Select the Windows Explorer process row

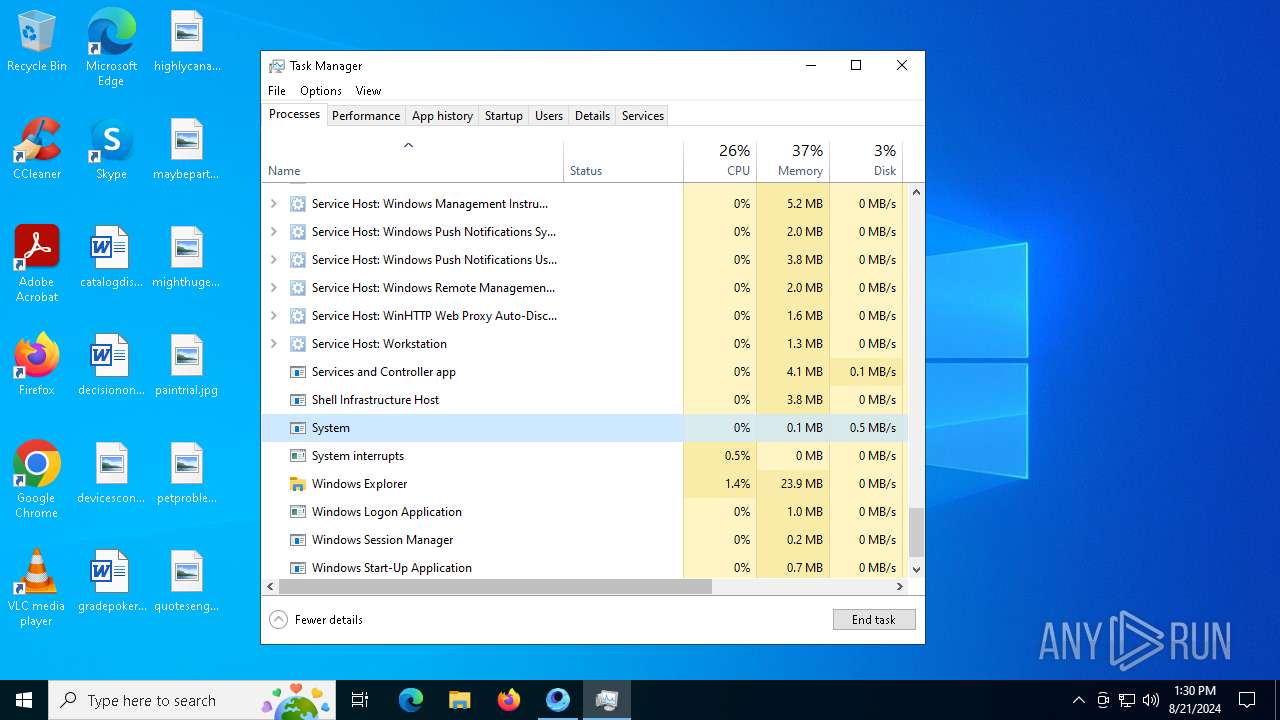pos(584,483)
